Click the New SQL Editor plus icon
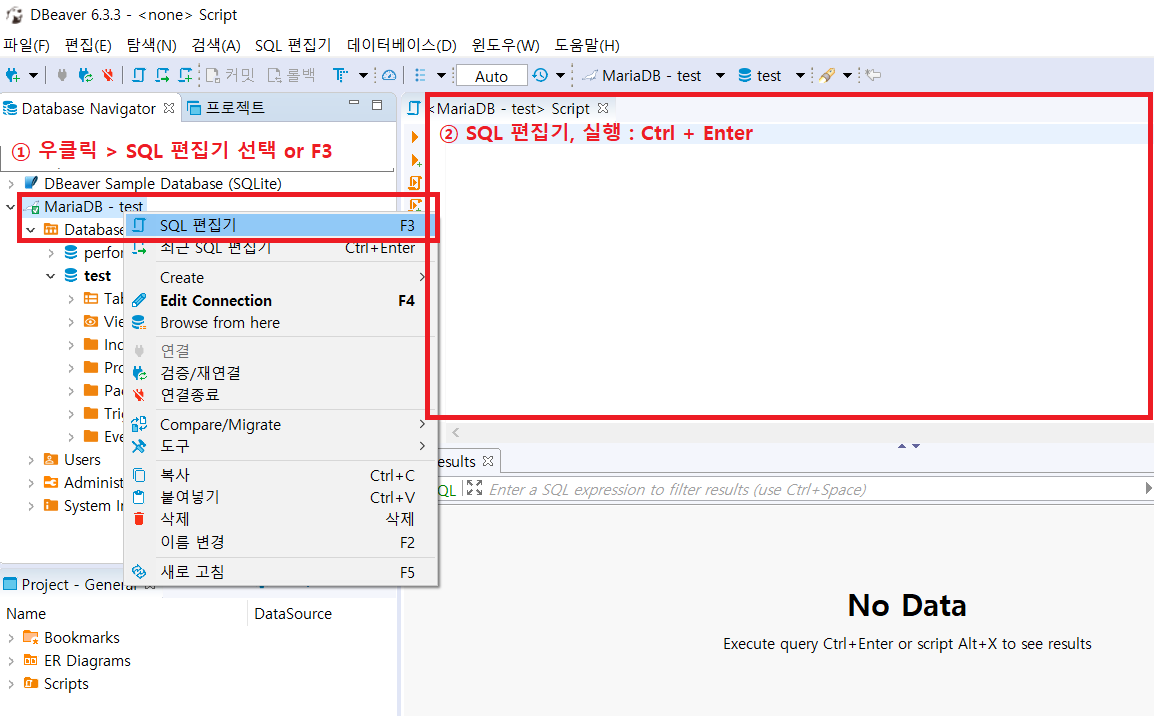The width and height of the screenshot is (1154, 716). [x=185, y=75]
